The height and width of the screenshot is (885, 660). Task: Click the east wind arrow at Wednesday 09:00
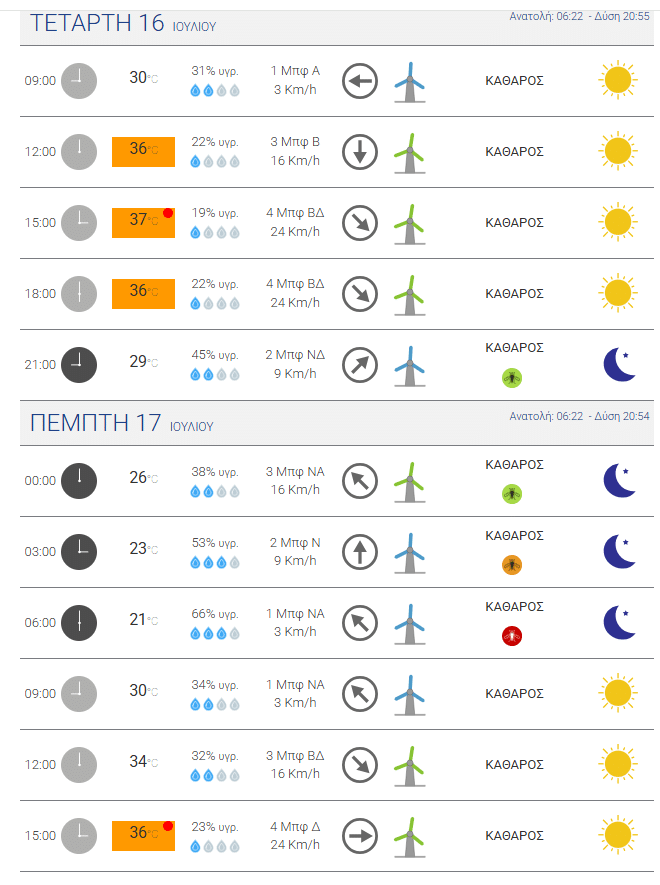pyautogui.click(x=360, y=81)
